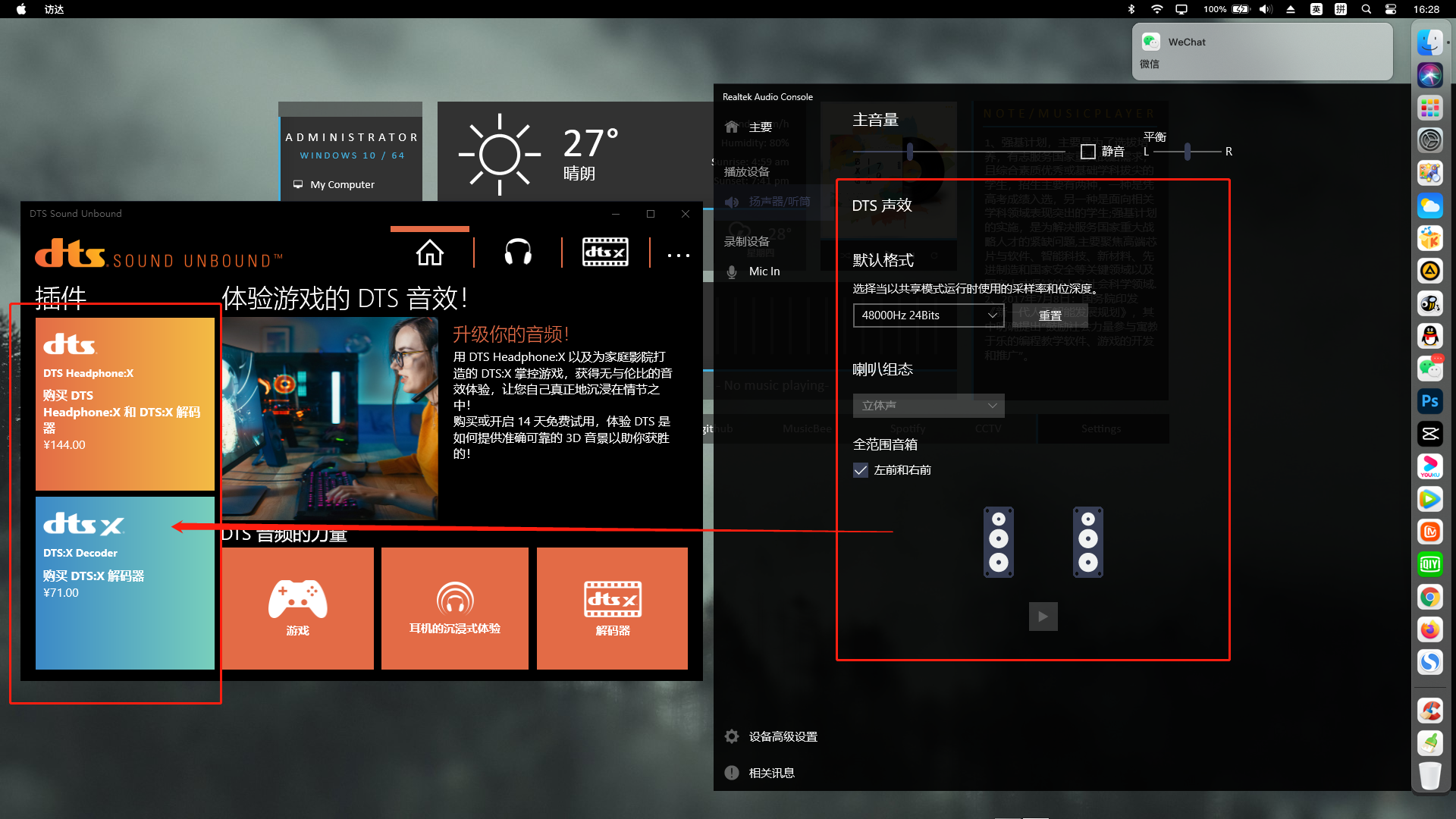Open Control Center in the menu bar
1456x819 pixels.
pyautogui.click(x=1391, y=9)
